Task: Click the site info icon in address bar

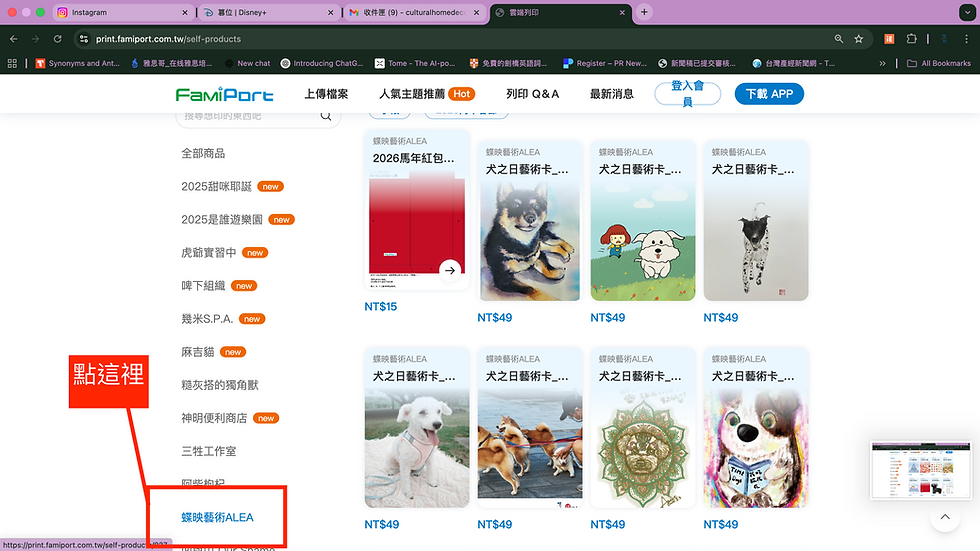Action: click(x=84, y=39)
